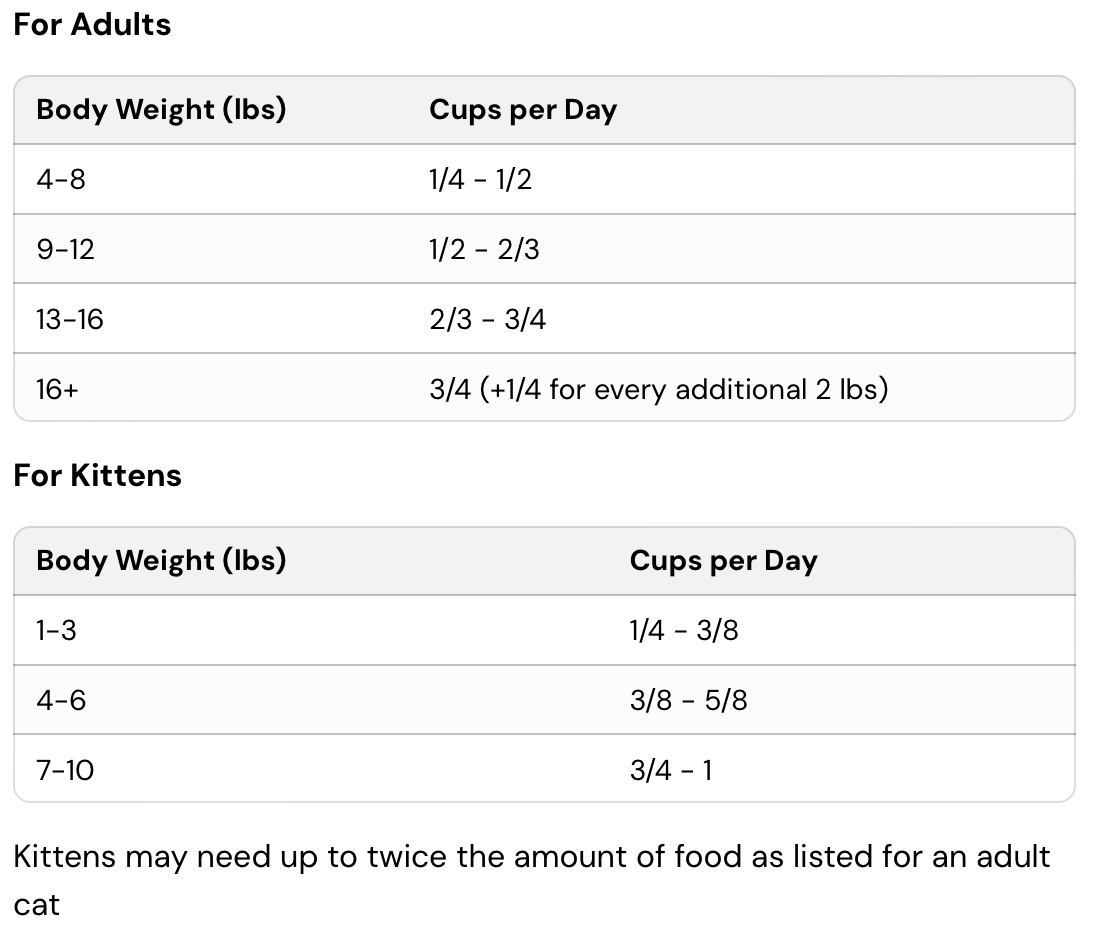Screen dimensions: 1108x934
Task: Click '3/4 (+1/4 for every additional 2 lbs)'
Action: [x=658, y=388]
